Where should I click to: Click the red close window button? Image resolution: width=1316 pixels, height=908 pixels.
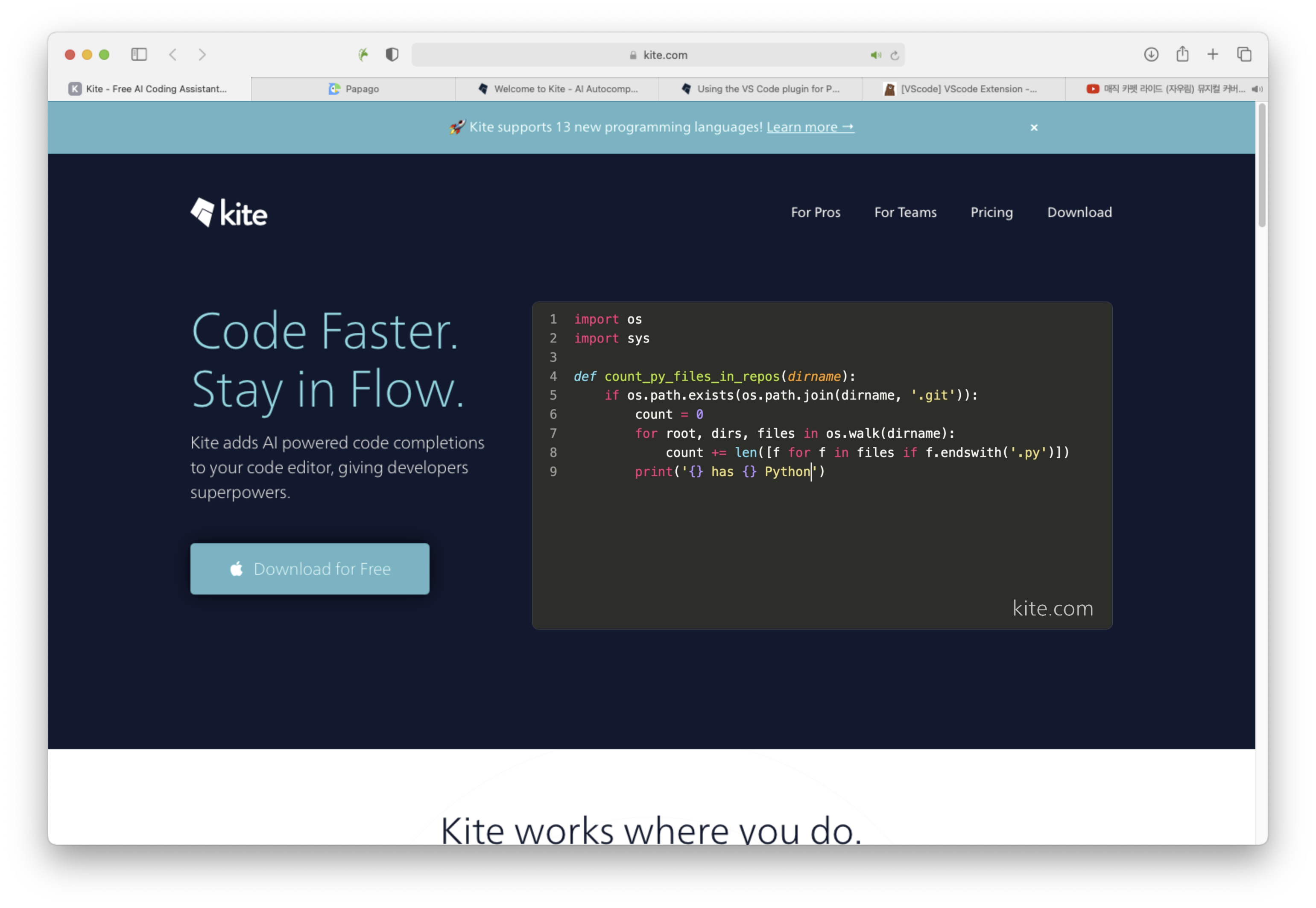click(x=70, y=55)
